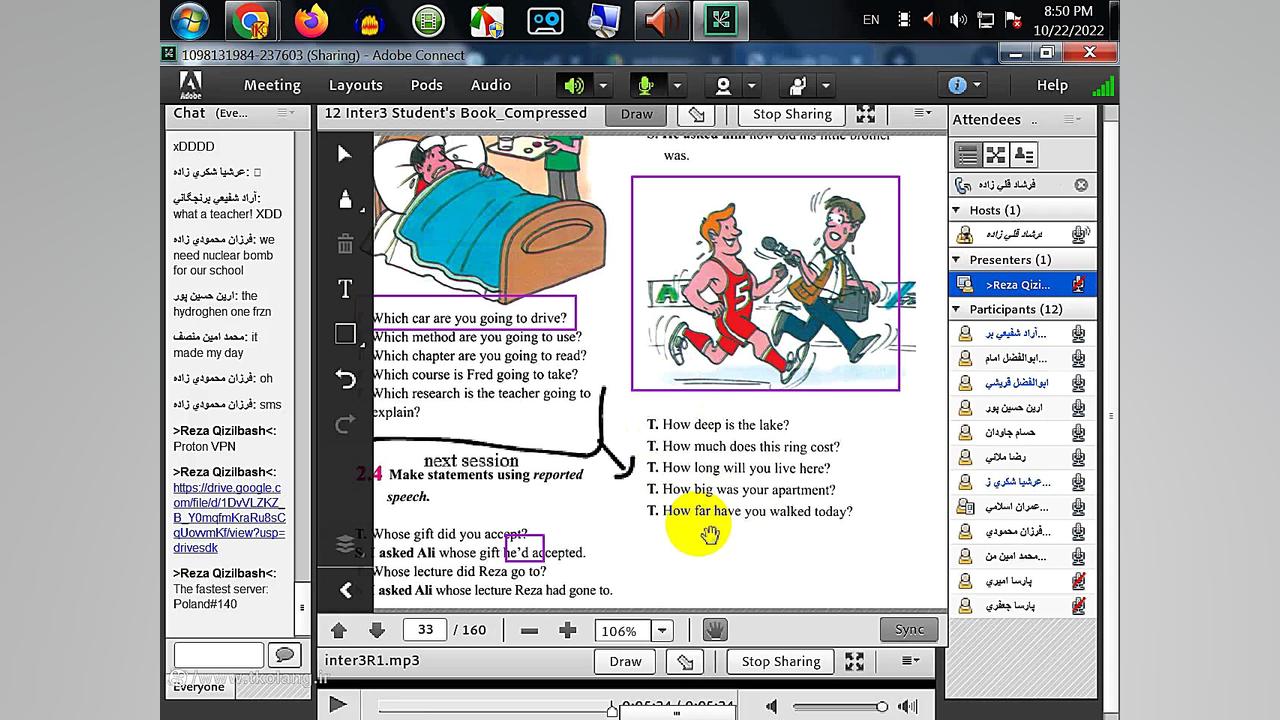Screen dimensions: 1280x720
Task: Select the arrow pointer tool in whiteboard toolbar
Action: coord(345,153)
